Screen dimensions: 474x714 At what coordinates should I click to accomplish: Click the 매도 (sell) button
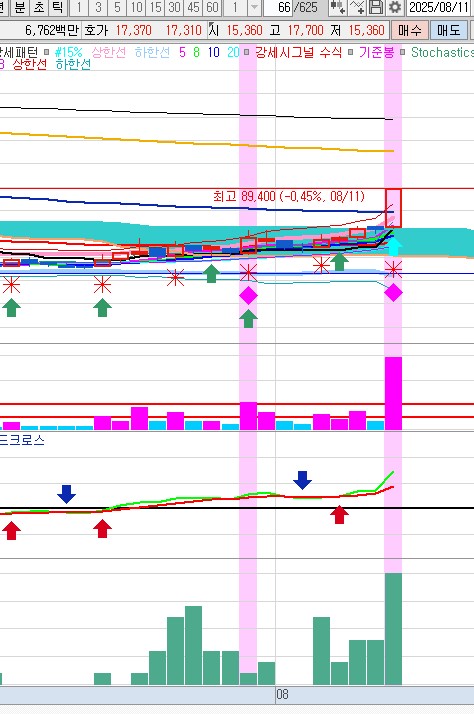pyautogui.click(x=449, y=31)
